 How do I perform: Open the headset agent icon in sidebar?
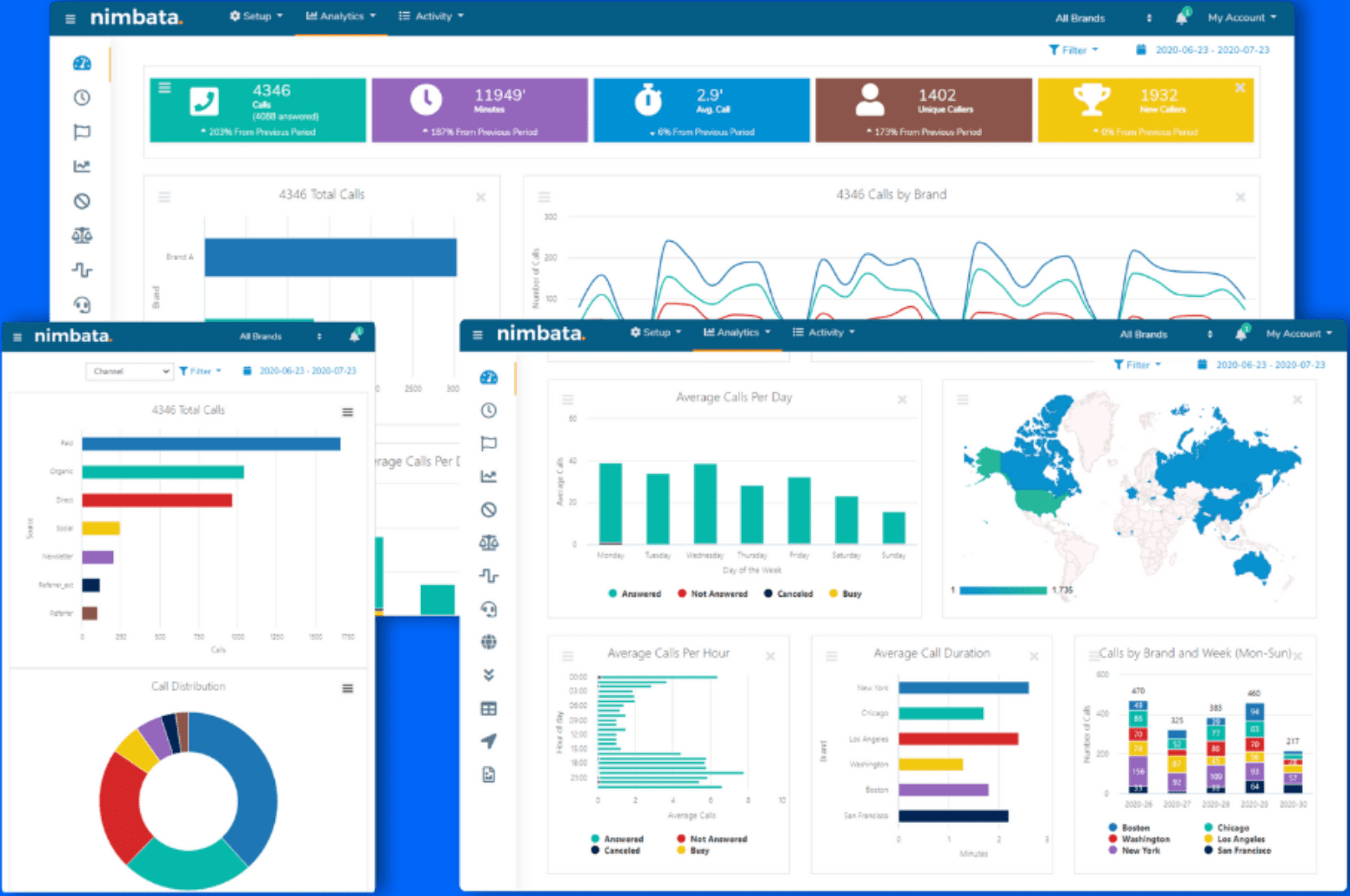(x=489, y=609)
